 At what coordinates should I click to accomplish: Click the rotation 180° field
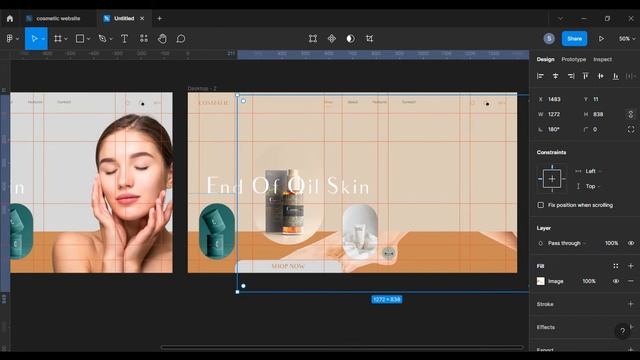coord(554,129)
